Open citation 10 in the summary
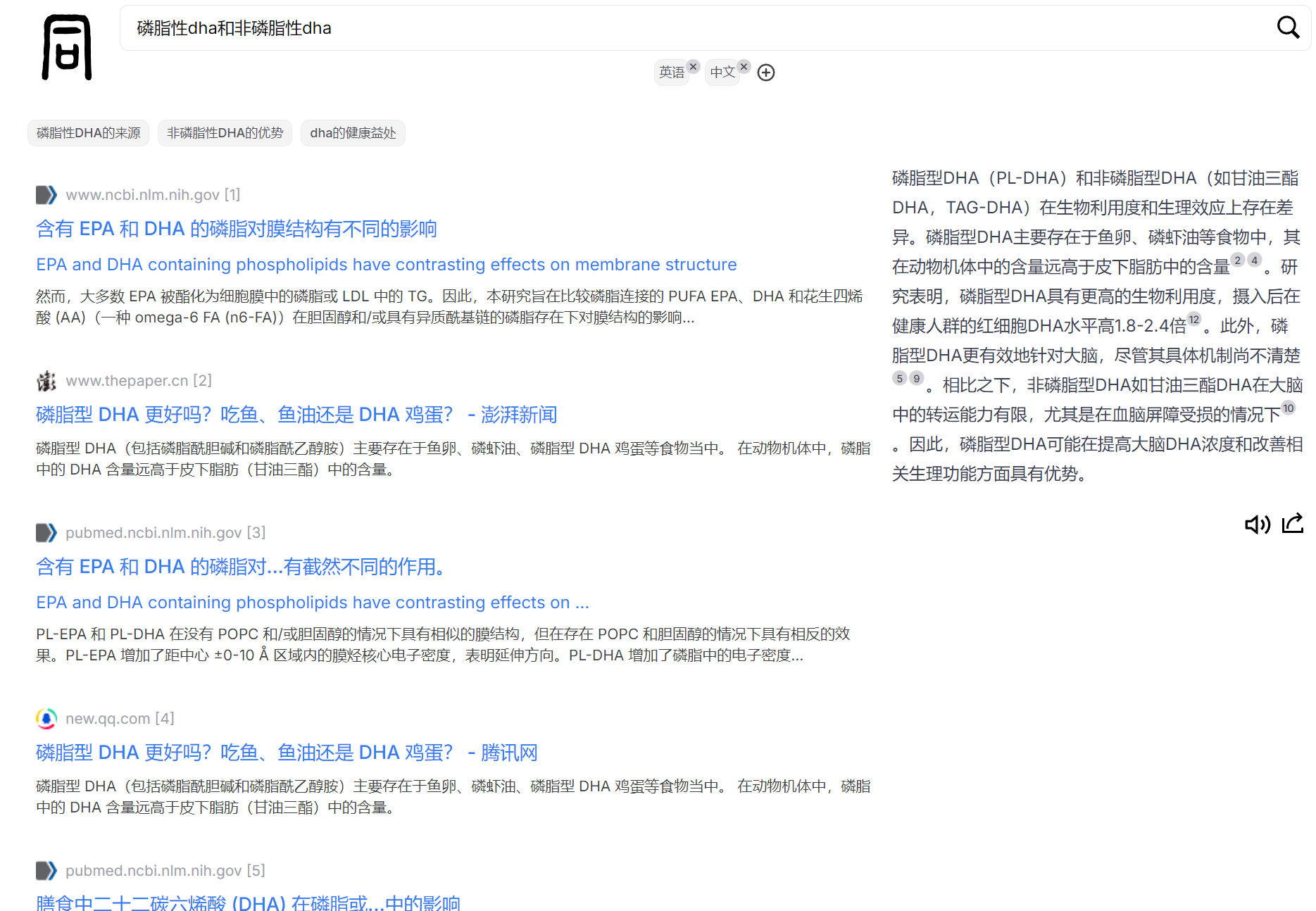Viewport: 1316px width, 911px height. [x=1288, y=408]
